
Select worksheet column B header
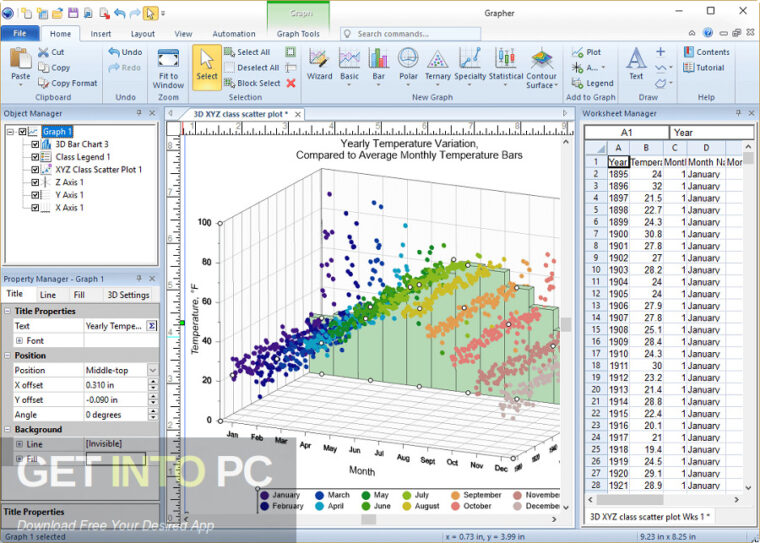click(x=647, y=148)
